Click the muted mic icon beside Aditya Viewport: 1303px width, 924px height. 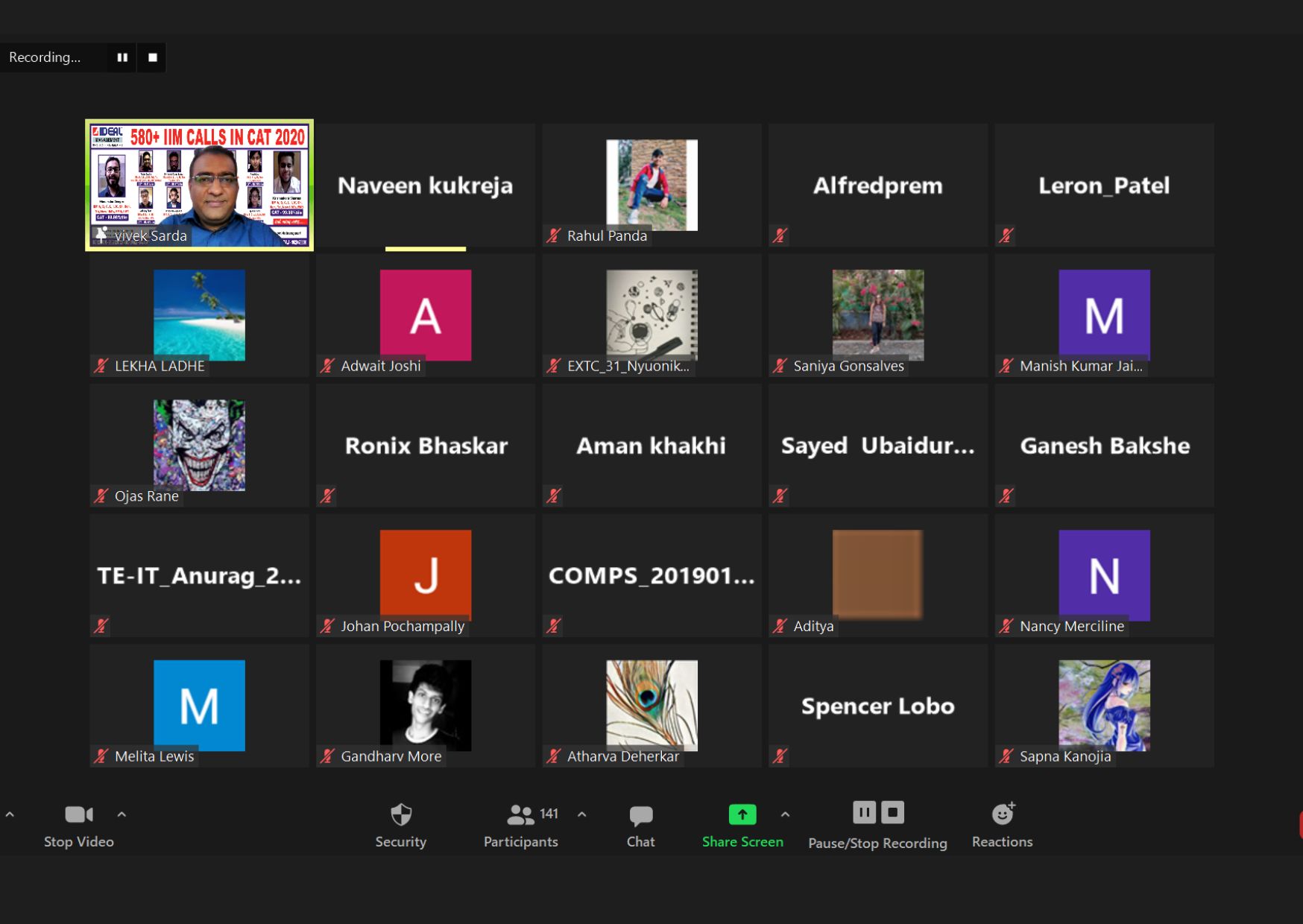click(780, 627)
